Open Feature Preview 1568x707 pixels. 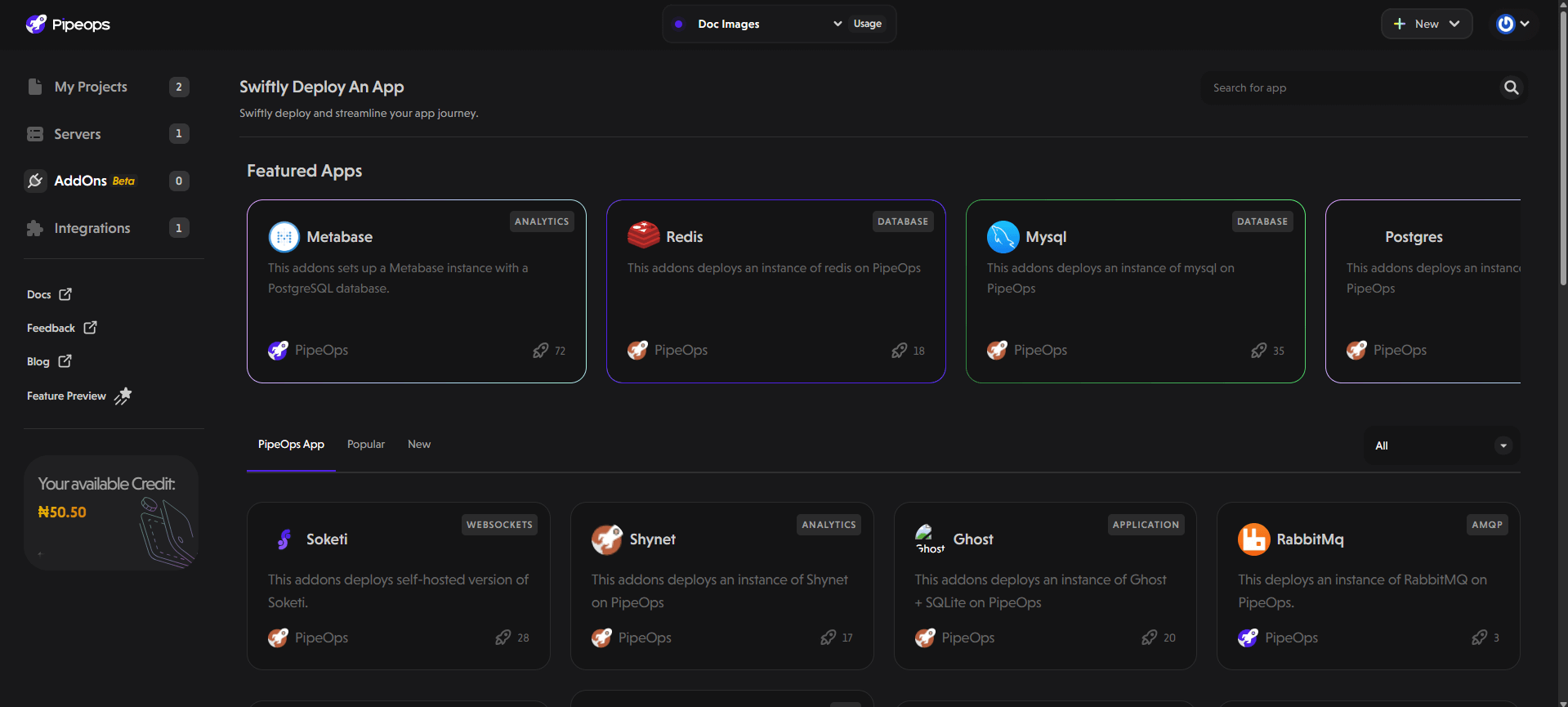tap(79, 396)
